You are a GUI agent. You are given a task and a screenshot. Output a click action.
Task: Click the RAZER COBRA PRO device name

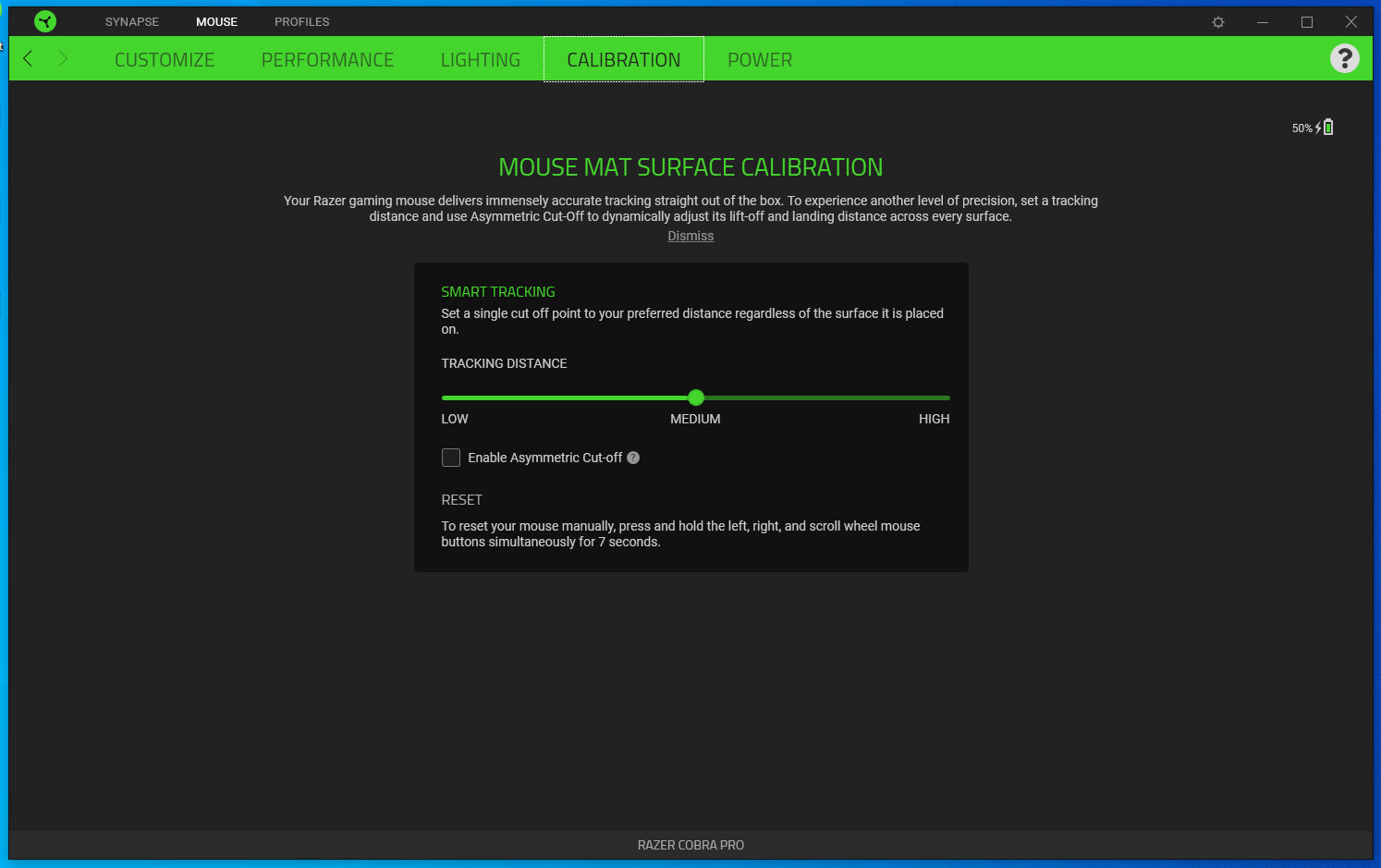click(690, 844)
